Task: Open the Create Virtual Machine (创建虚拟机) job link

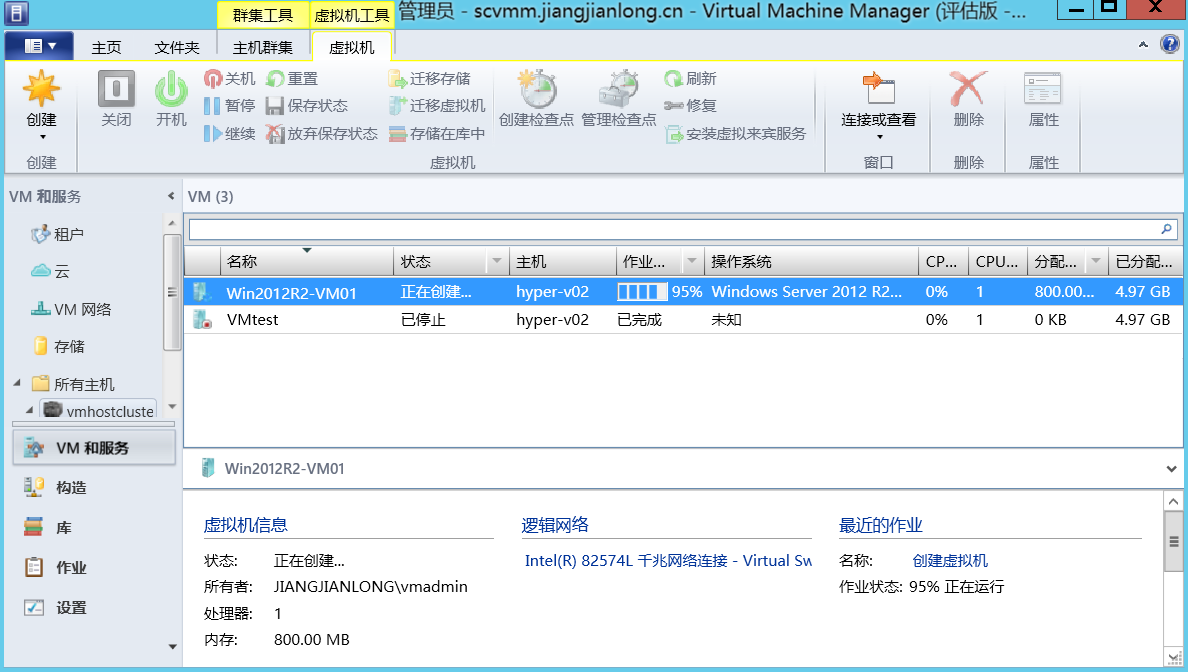Action: click(950, 561)
